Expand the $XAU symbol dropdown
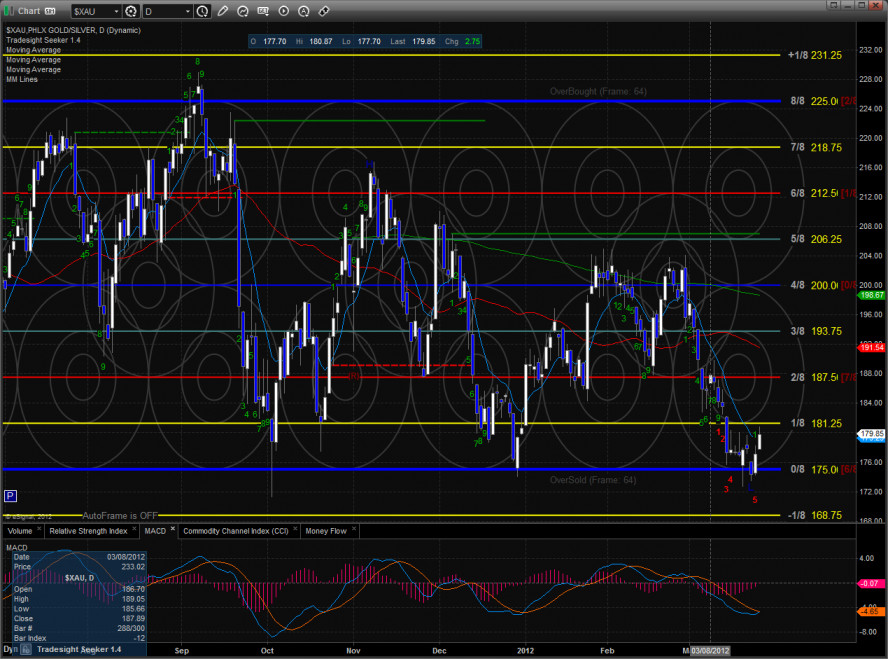This screenshot has width=888, height=659. click(114, 11)
